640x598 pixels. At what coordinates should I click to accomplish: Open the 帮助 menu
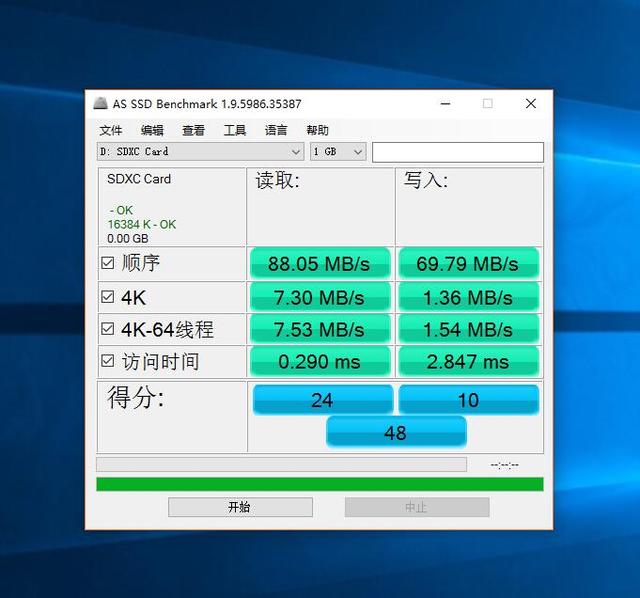[x=317, y=130]
